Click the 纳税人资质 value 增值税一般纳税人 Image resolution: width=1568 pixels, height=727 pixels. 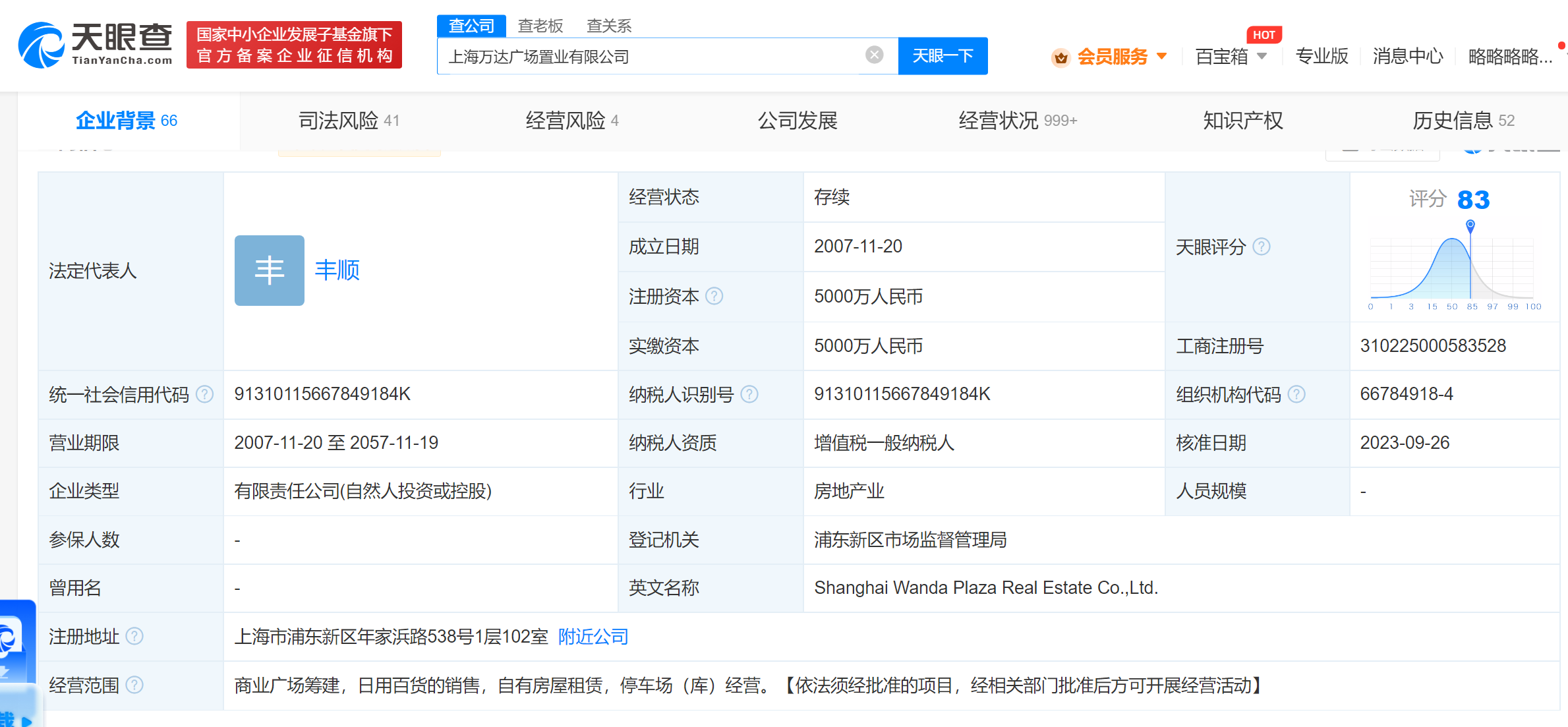coord(884,442)
